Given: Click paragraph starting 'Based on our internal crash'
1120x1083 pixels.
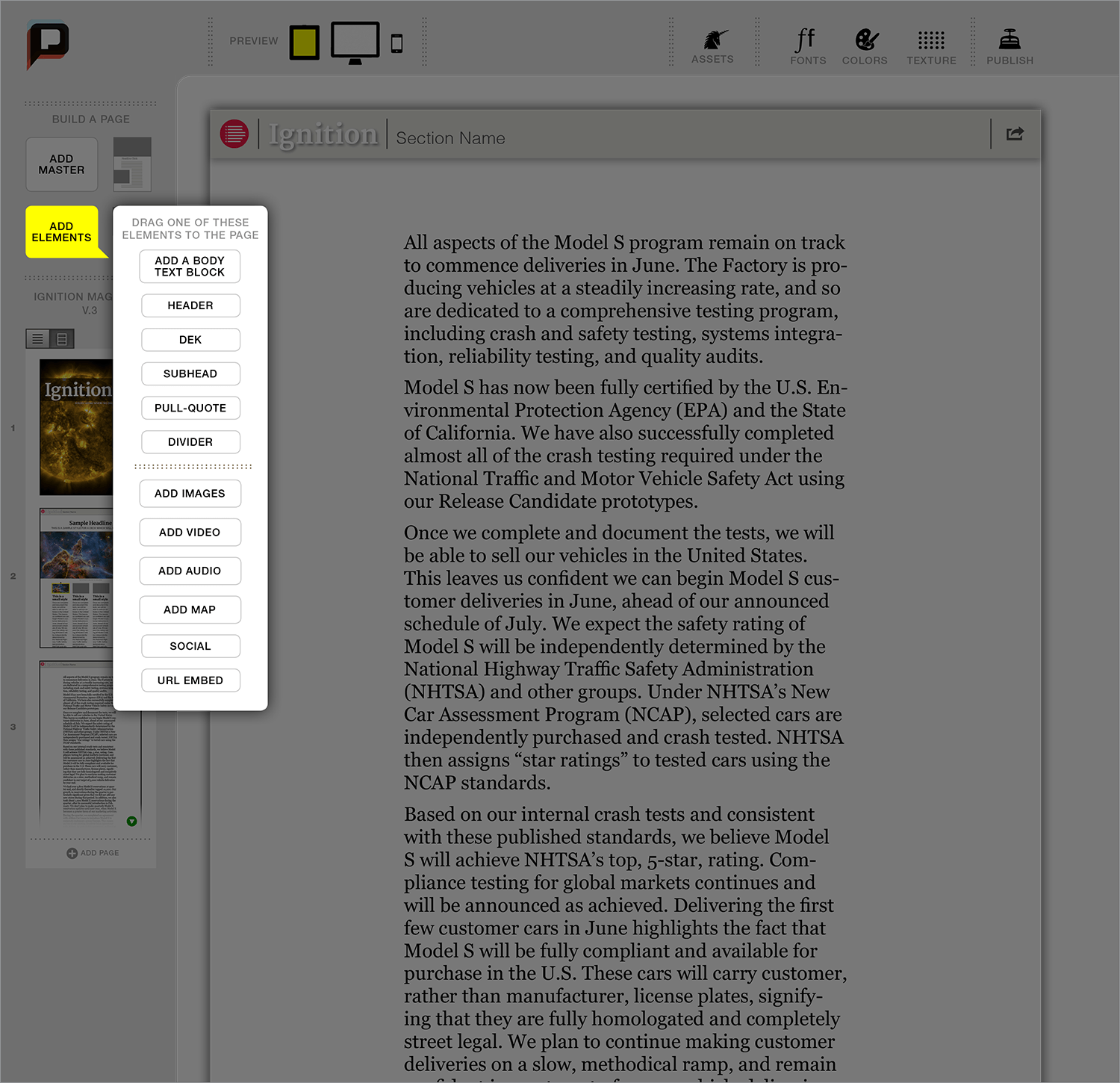Looking at the screenshot, I should click(x=626, y=943).
